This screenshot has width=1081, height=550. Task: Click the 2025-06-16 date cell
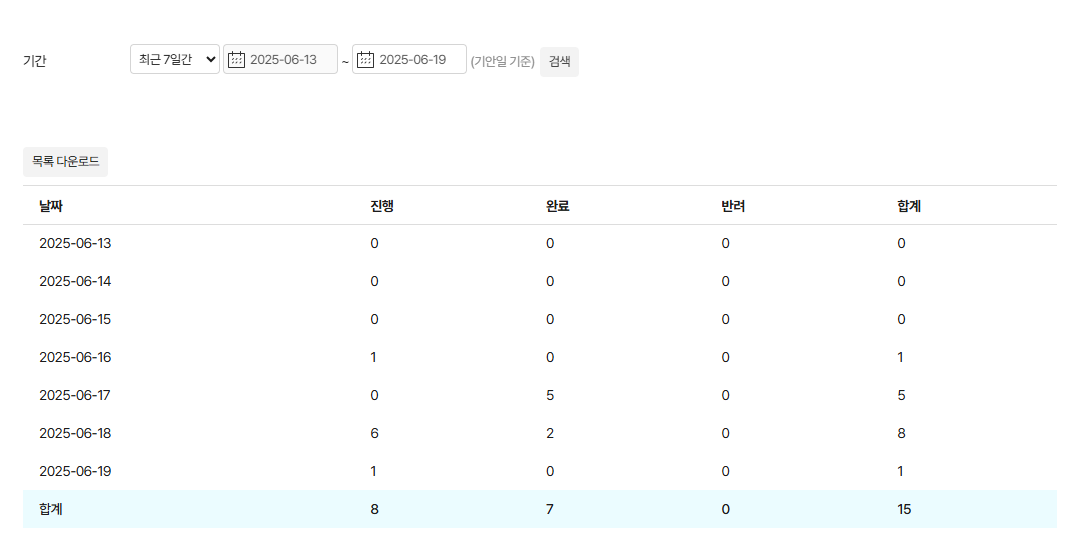coord(75,358)
